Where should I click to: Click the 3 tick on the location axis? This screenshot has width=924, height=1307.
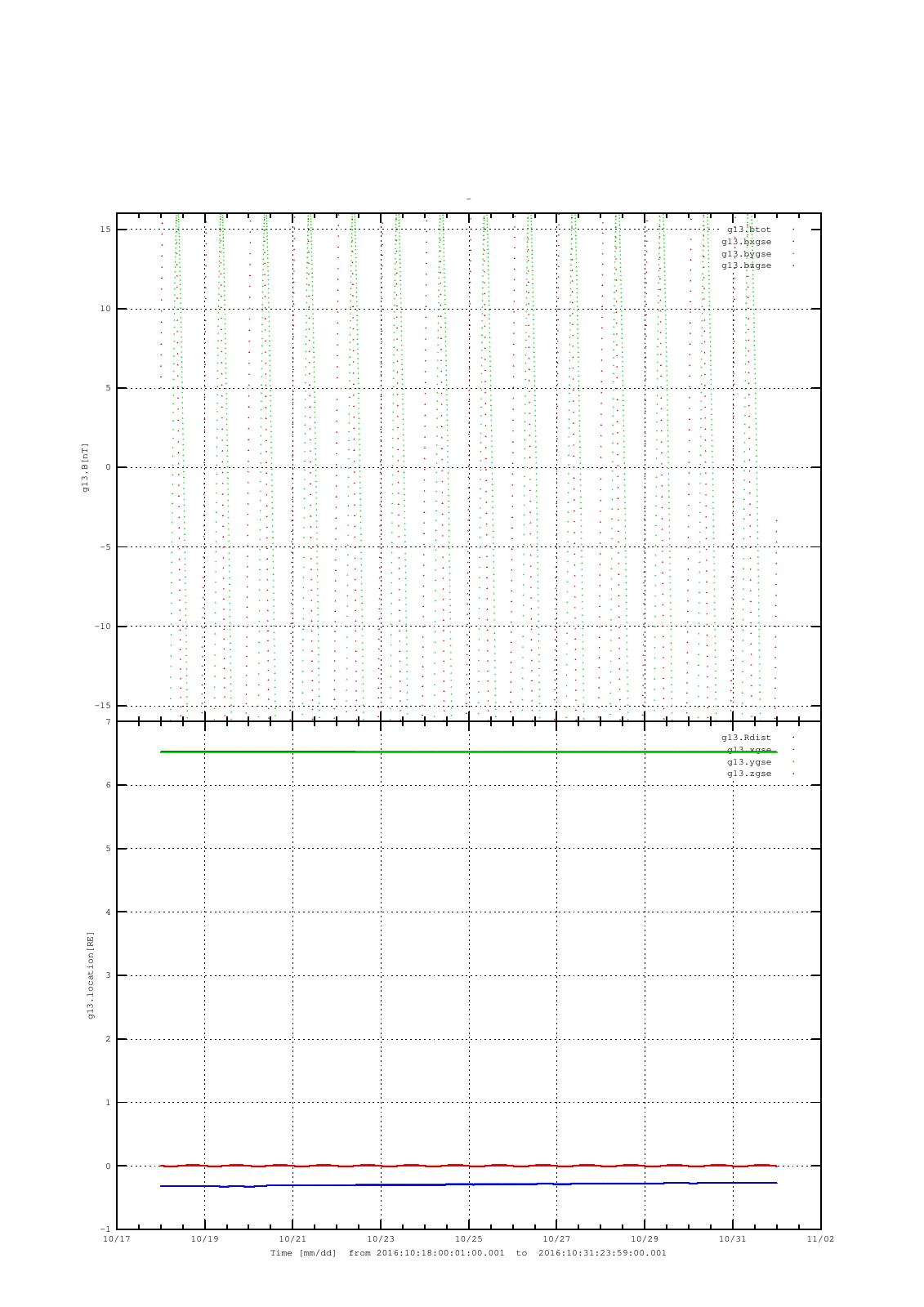click(108, 975)
